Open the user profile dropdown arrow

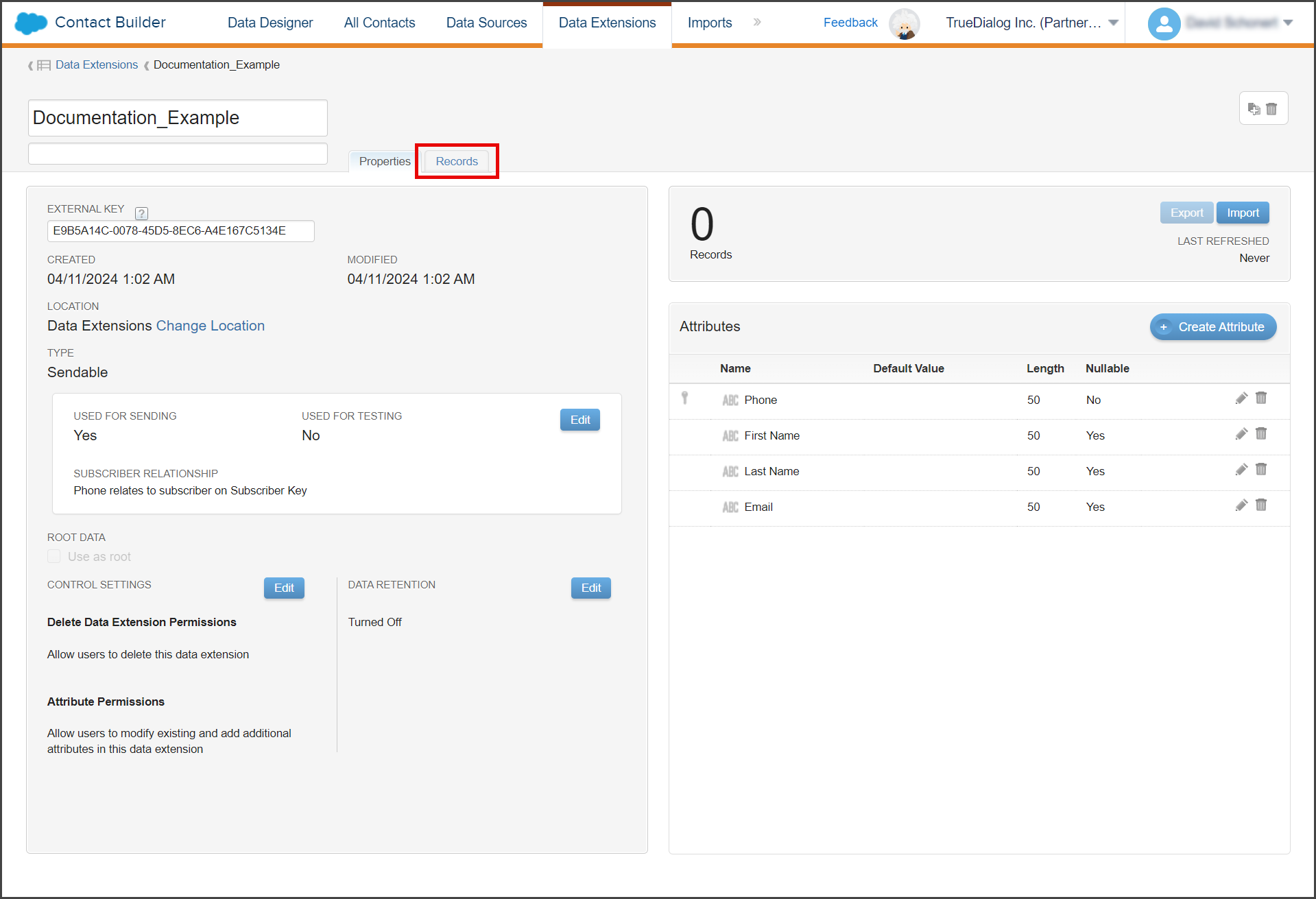[1288, 23]
